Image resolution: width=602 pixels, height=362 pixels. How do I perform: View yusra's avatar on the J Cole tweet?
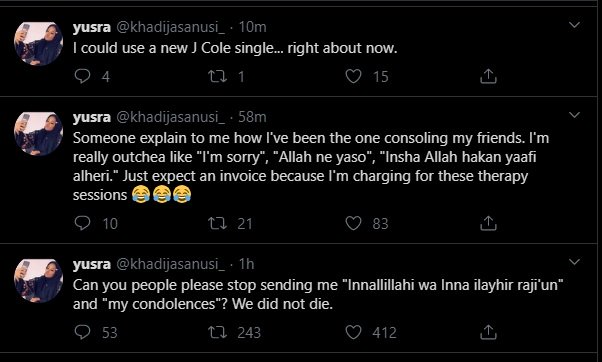[38, 43]
